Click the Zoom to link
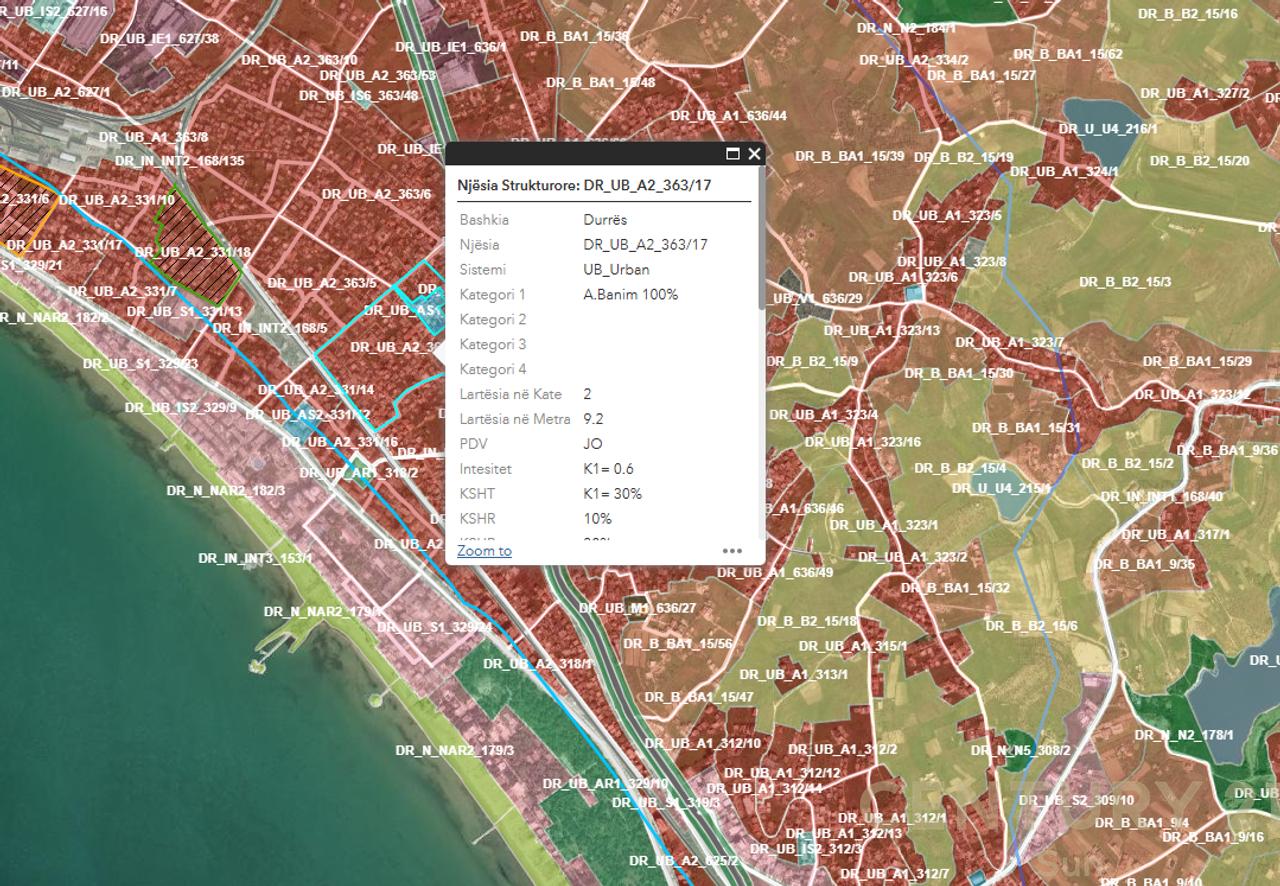Screen dimensions: 1280x886 click(x=484, y=551)
